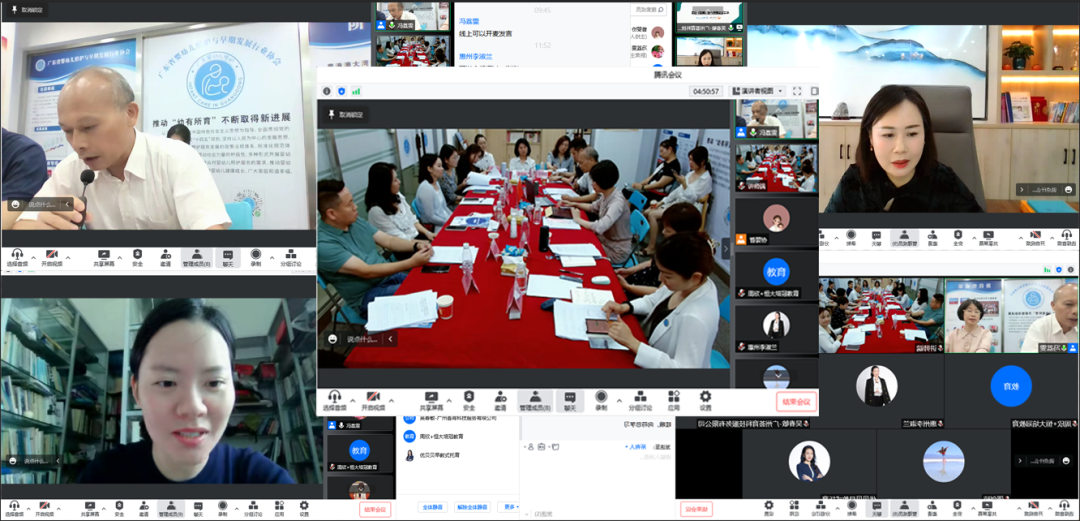Open 安全 in elder man's window toolbar
Viewport: 1080px width, 521px height.
tap(137, 258)
